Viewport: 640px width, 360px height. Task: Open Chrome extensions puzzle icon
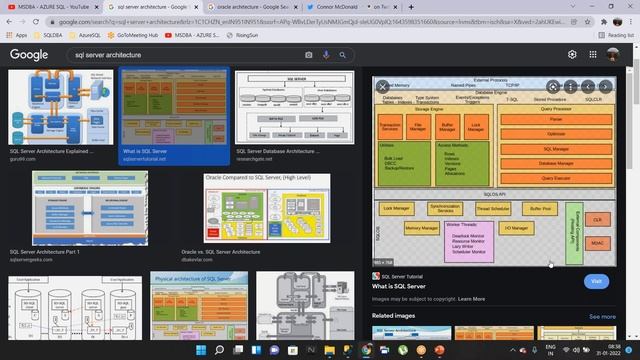click(604, 22)
